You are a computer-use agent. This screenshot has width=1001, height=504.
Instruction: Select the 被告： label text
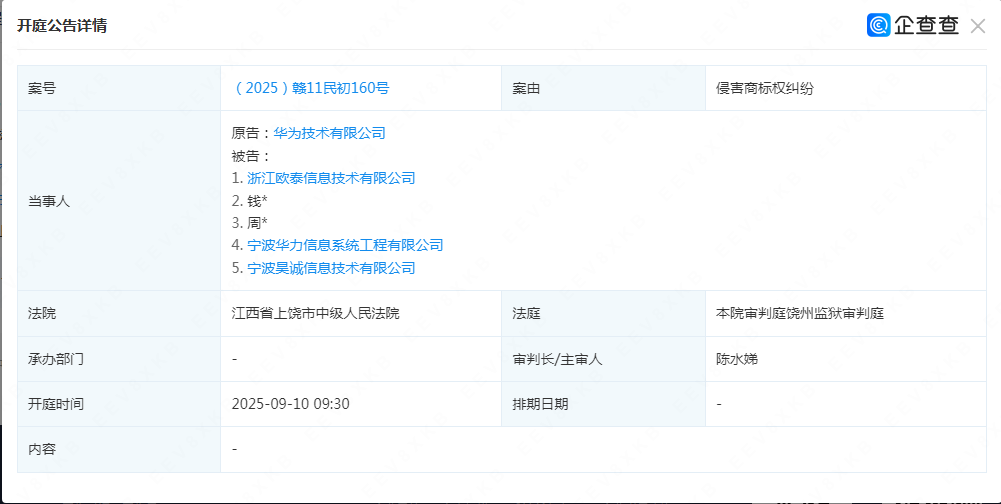pos(252,156)
